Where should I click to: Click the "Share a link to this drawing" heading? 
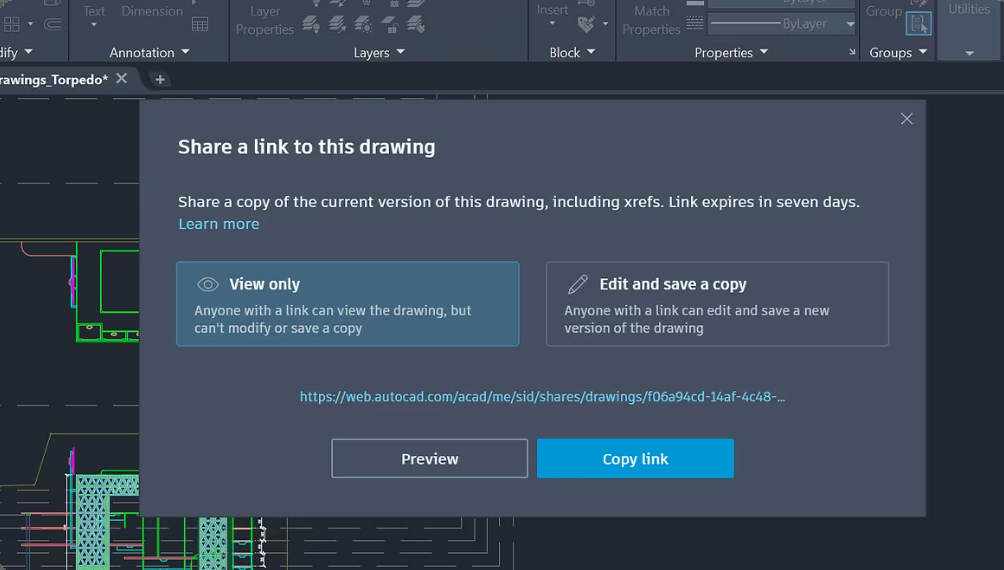click(x=307, y=147)
